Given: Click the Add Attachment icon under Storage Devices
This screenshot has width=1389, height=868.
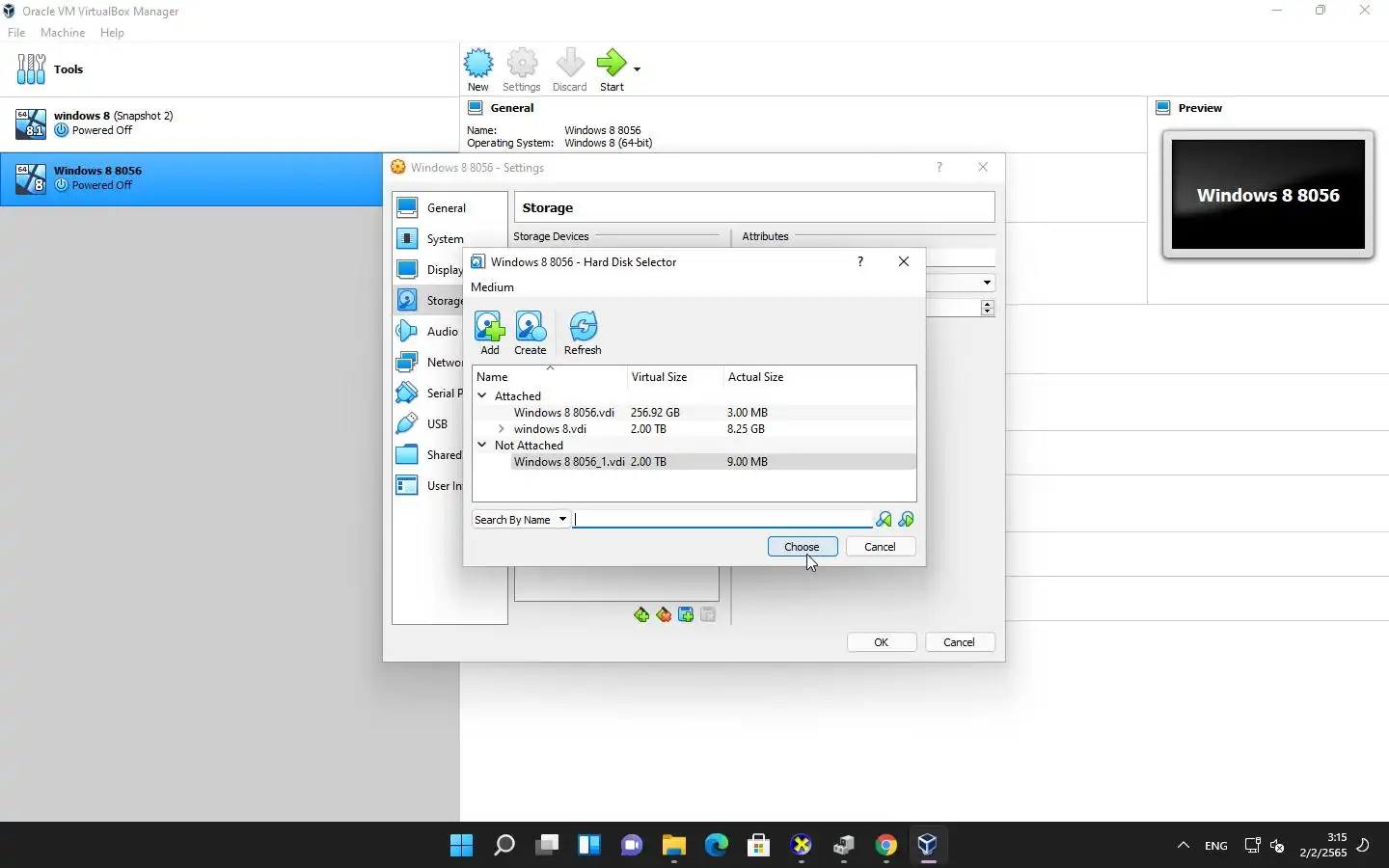Looking at the screenshot, I should (x=686, y=615).
